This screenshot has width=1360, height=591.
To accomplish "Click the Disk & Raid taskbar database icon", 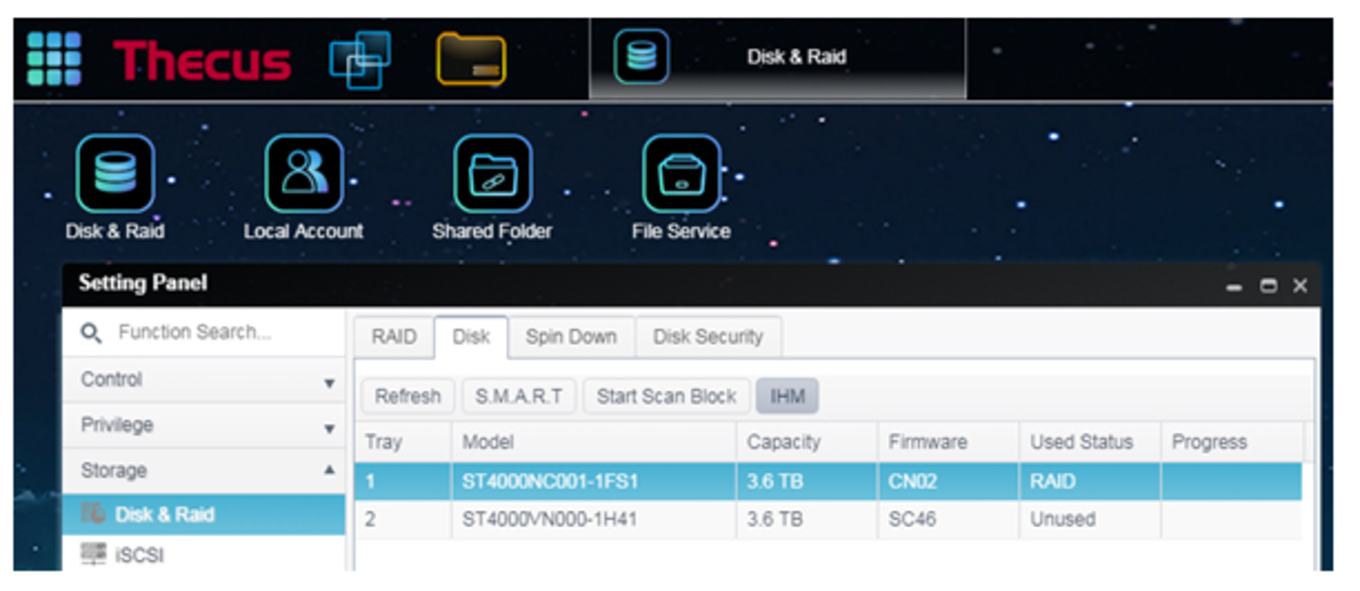I will click(641, 57).
